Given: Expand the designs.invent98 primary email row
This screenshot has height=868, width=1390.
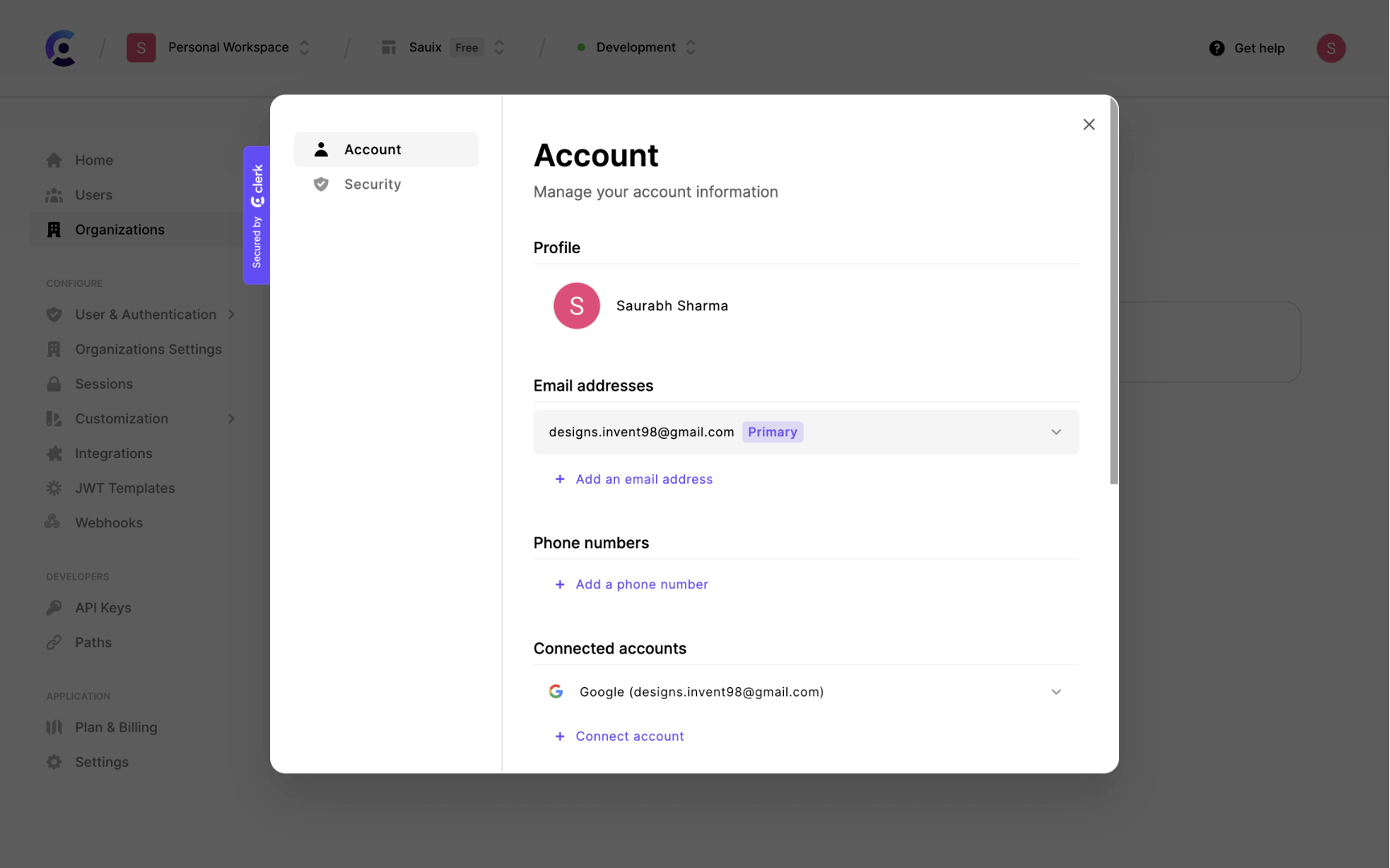Looking at the screenshot, I should point(1056,432).
